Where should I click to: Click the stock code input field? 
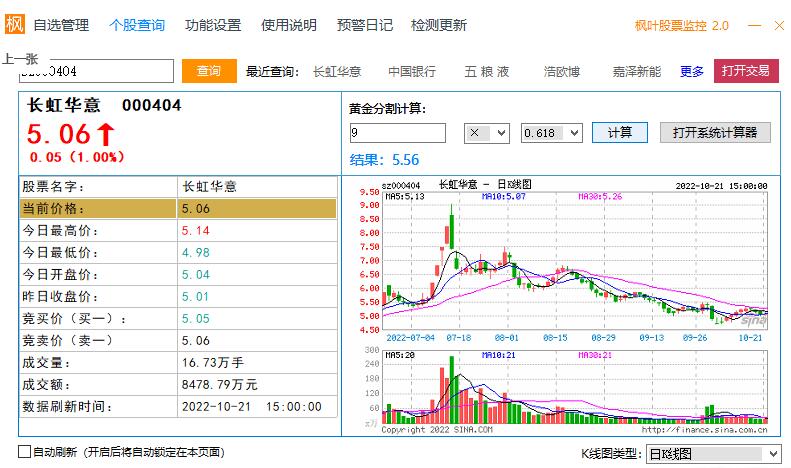coord(95,71)
